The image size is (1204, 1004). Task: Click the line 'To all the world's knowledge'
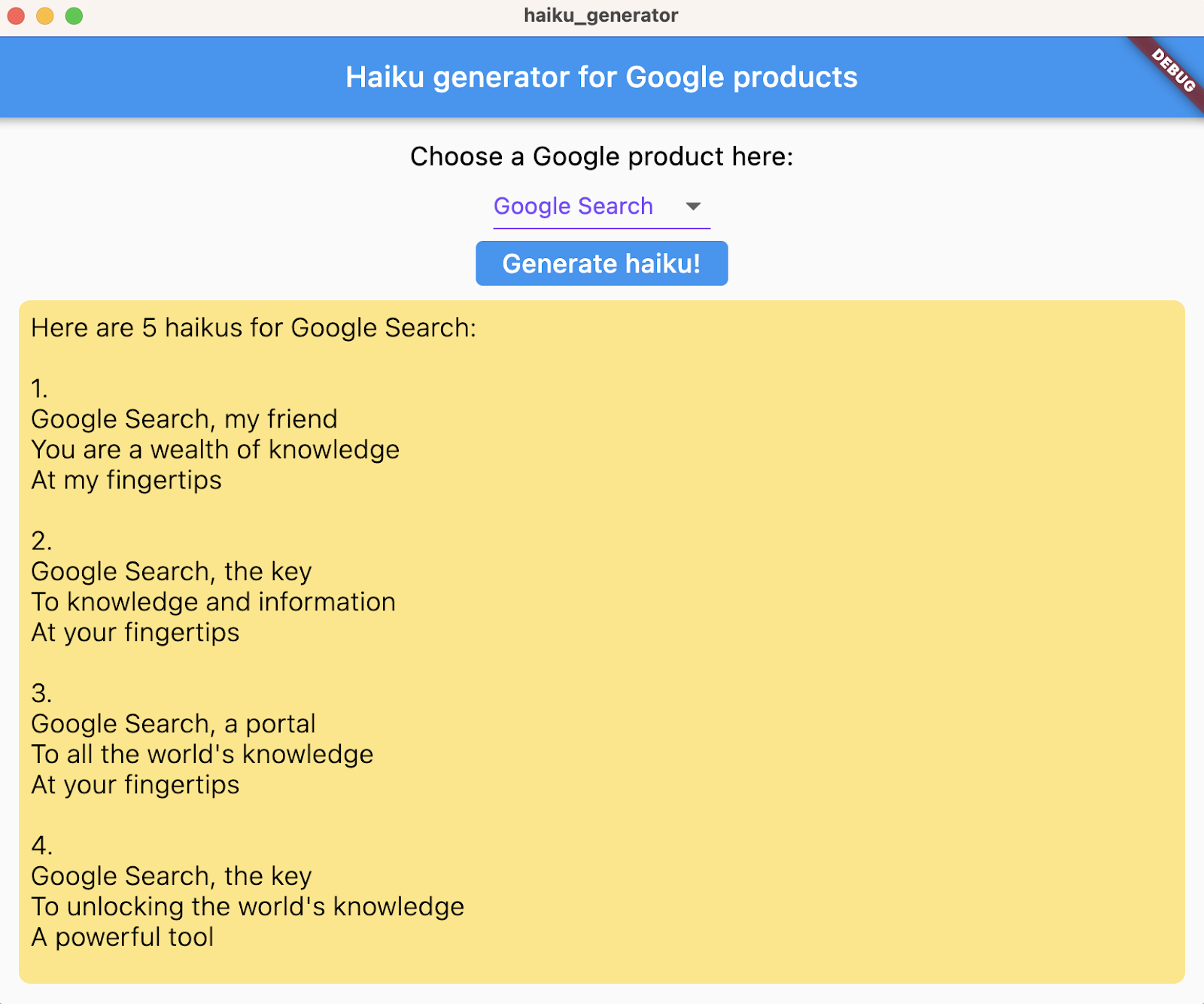202,754
